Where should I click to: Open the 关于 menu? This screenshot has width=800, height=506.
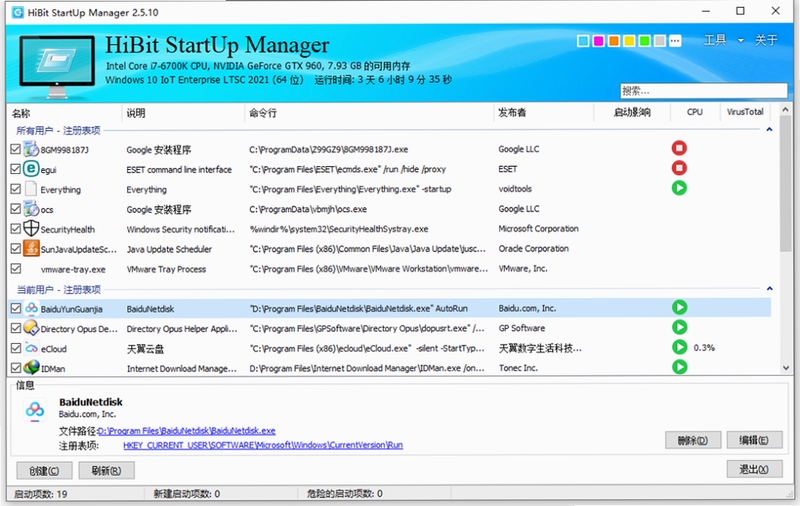[766, 40]
